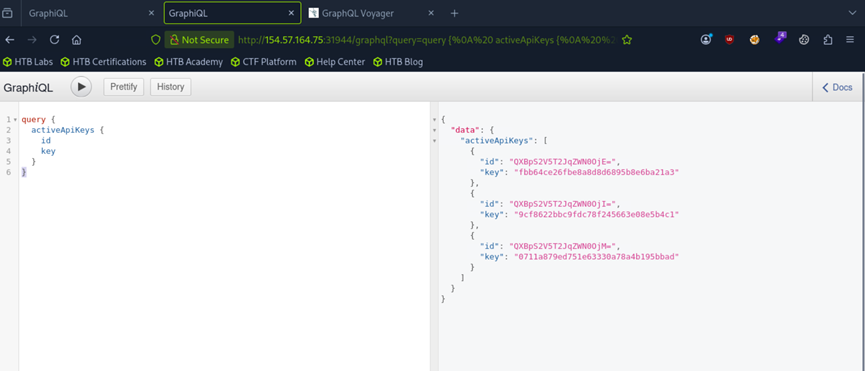This screenshot has width=865, height=371.
Task: Click the Prettify button
Action: pos(124,87)
